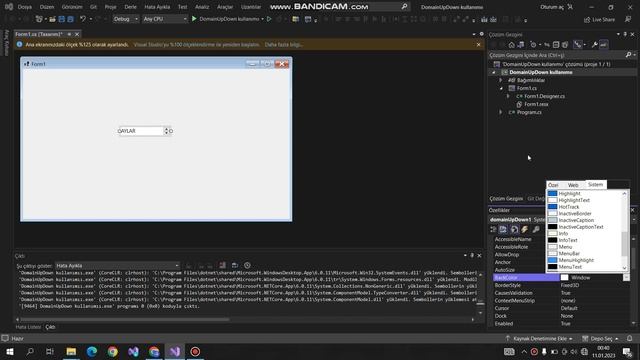Open Windows Start menu
The height and width of the screenshot is (360, 640).
pyautogui.click(x=10, y=351)
